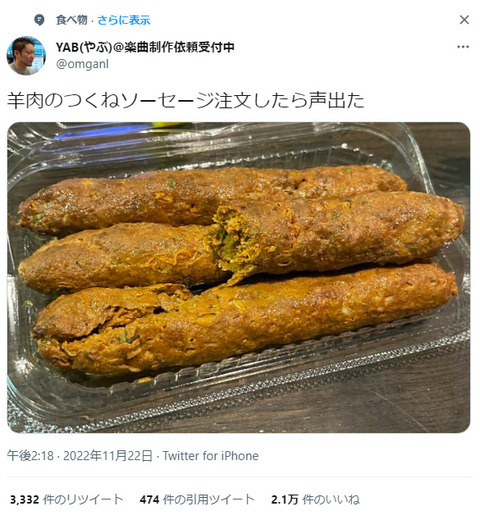View the 474 件の引用ツイート list
Screen dimensions: 480x520
point(197,499)
